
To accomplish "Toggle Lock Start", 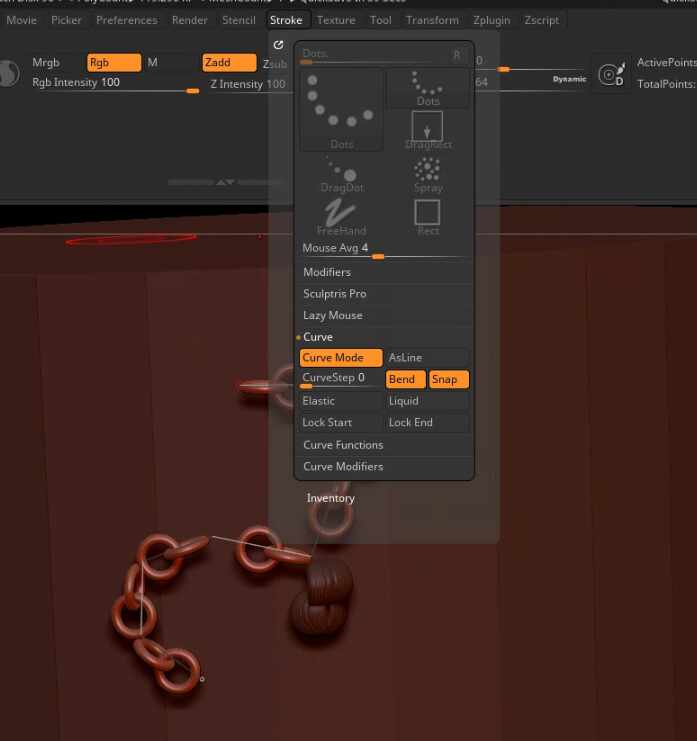I will pyautogui.click(x=341, y=422).
